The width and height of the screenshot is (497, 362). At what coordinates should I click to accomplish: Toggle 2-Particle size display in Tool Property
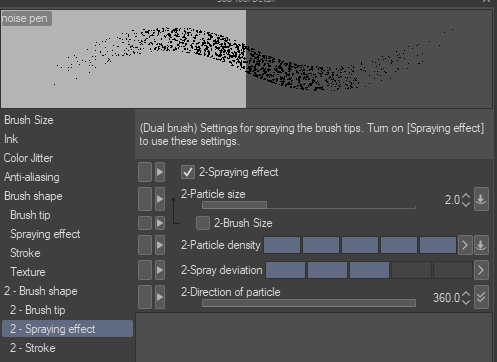(145, 199)
